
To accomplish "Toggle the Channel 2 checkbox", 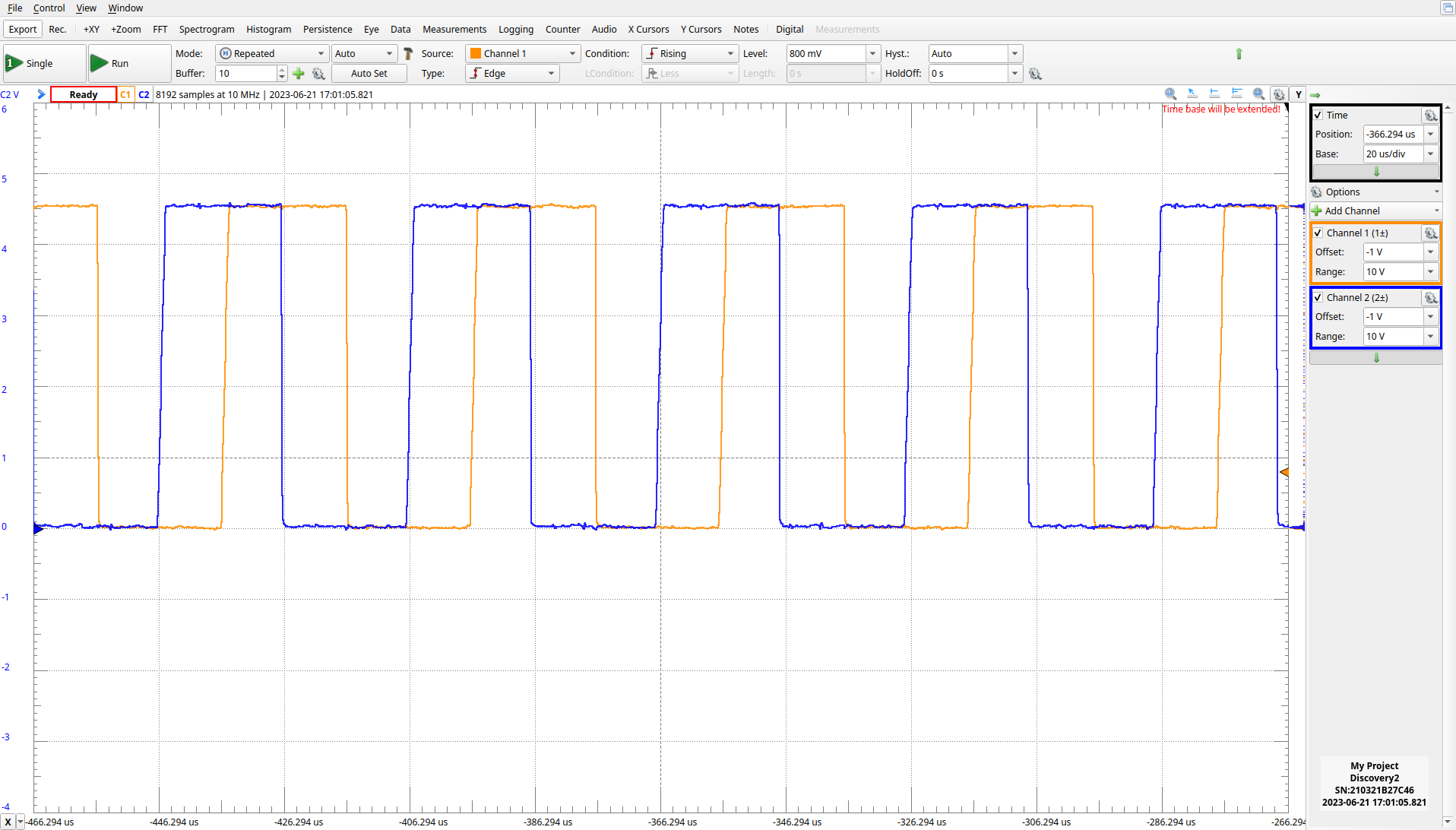I will pos(1318,298).
